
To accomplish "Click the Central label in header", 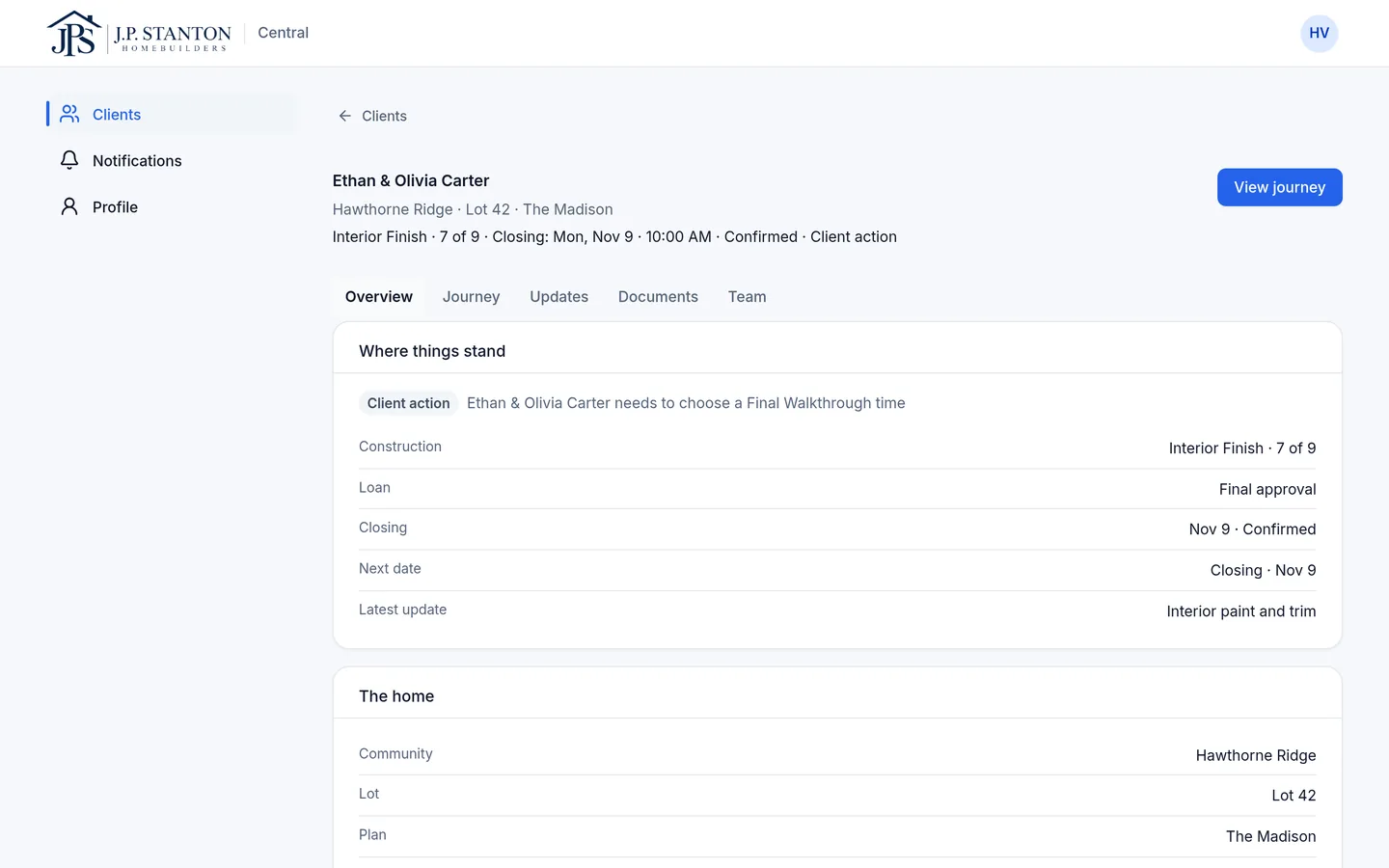I will pos(283,33).
